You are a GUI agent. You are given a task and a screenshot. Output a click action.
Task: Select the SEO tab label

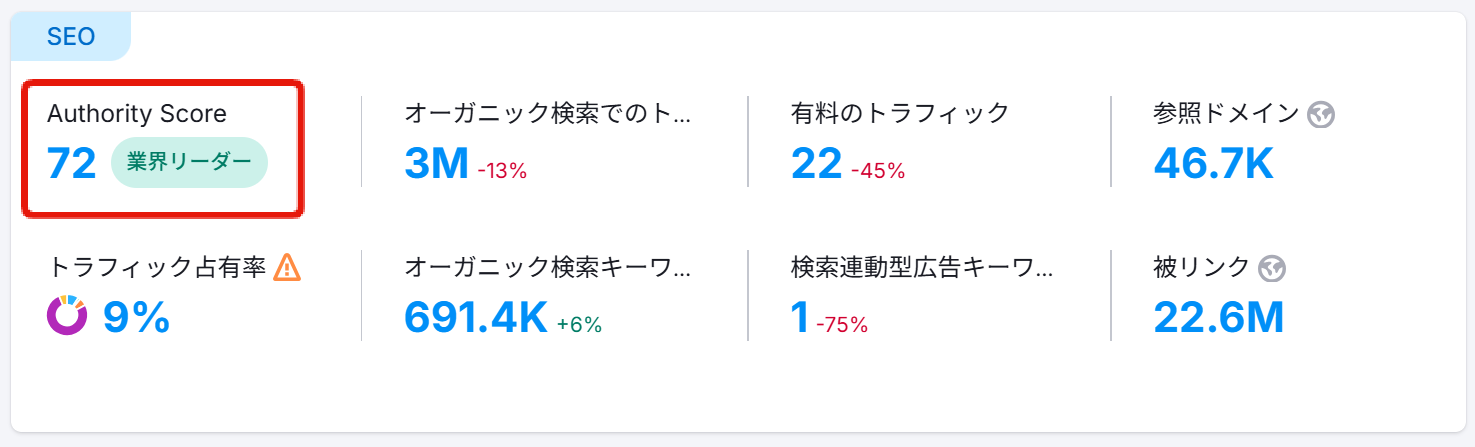click(71, 37)
